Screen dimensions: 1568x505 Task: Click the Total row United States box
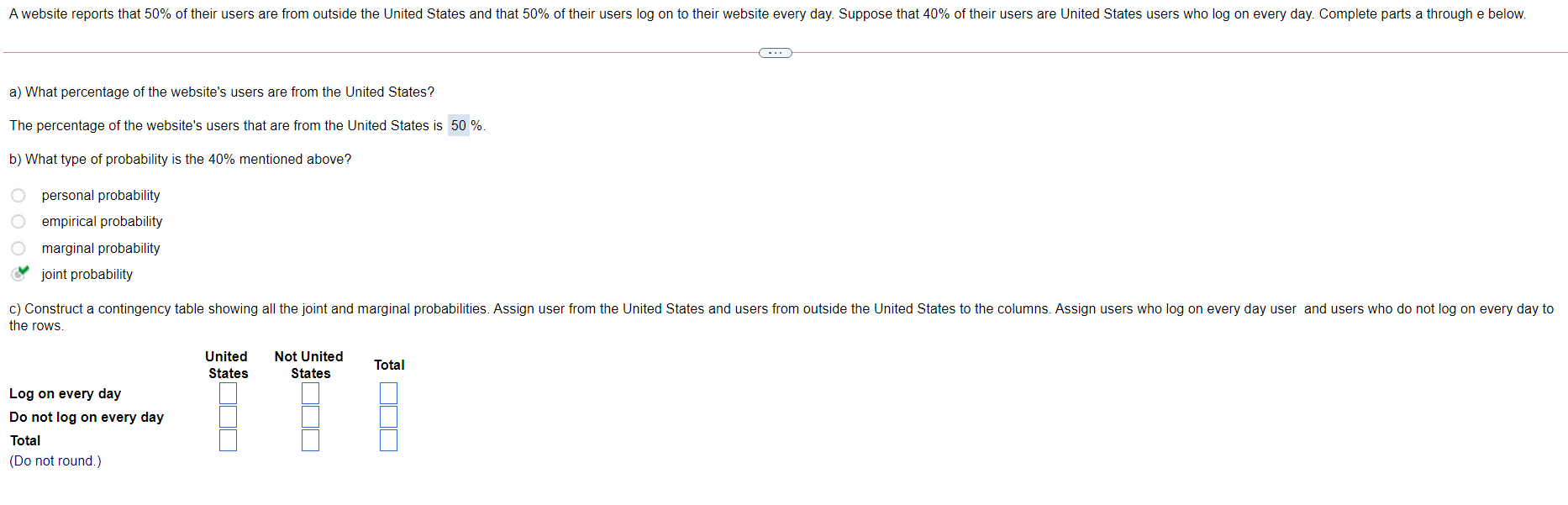point(228,439)
